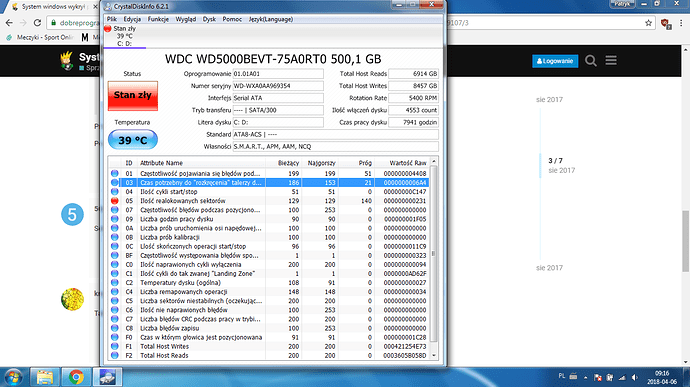Screen dimensions: 690x387
Task: Click attribute list scroll-down arrow
Action: pos(434,355)
